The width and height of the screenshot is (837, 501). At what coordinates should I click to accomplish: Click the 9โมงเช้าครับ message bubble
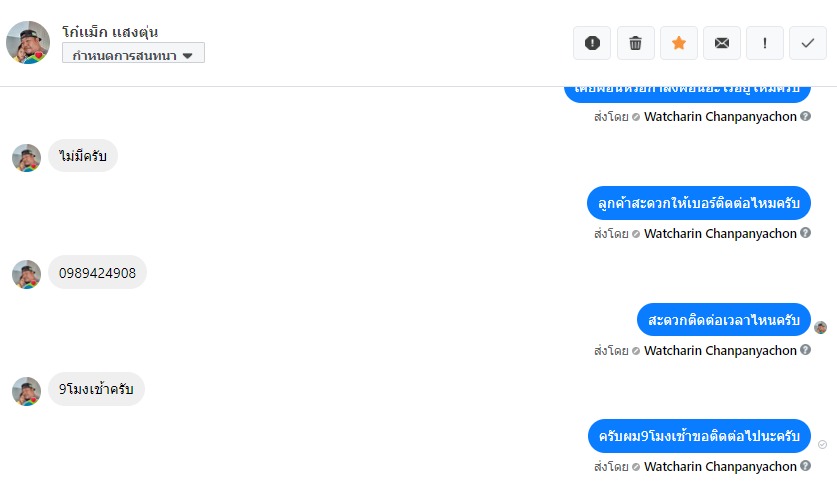pyautogui.click(x=96, y=389)
